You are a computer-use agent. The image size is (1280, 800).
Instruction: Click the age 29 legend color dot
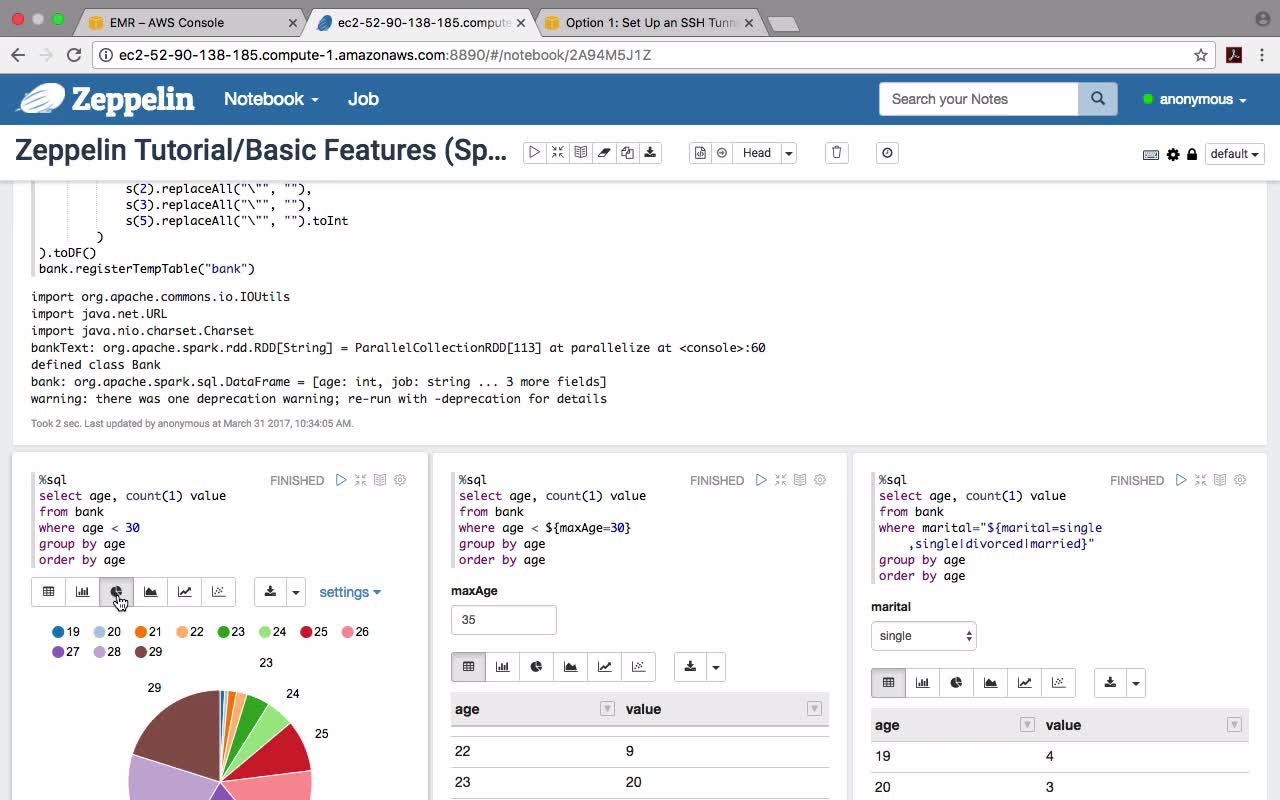point(142,652)
